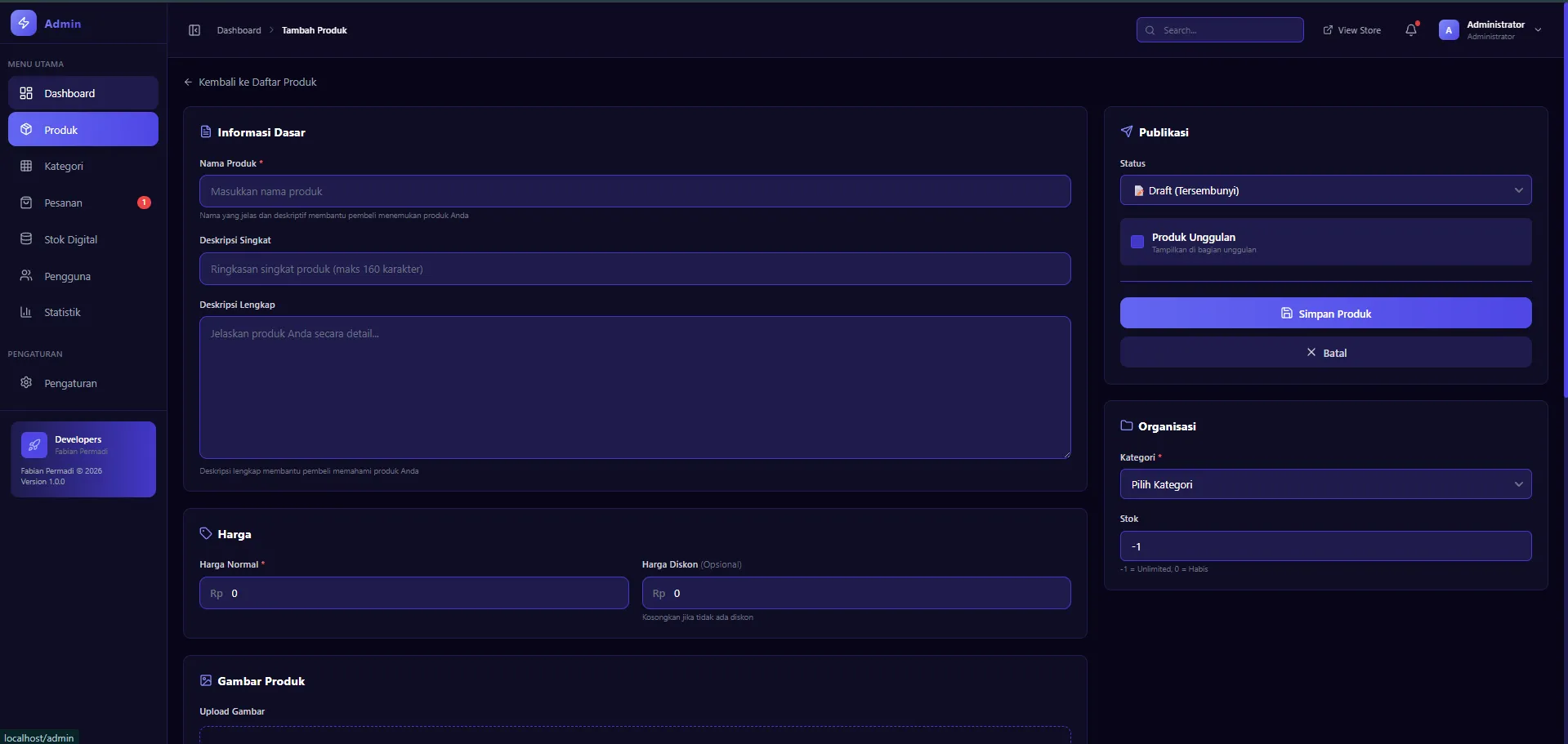Screen dimensions: 1568x744
Task: Click the Dashboard breadcrumb link
Action: pyautogui.click(x=239, y=30)
